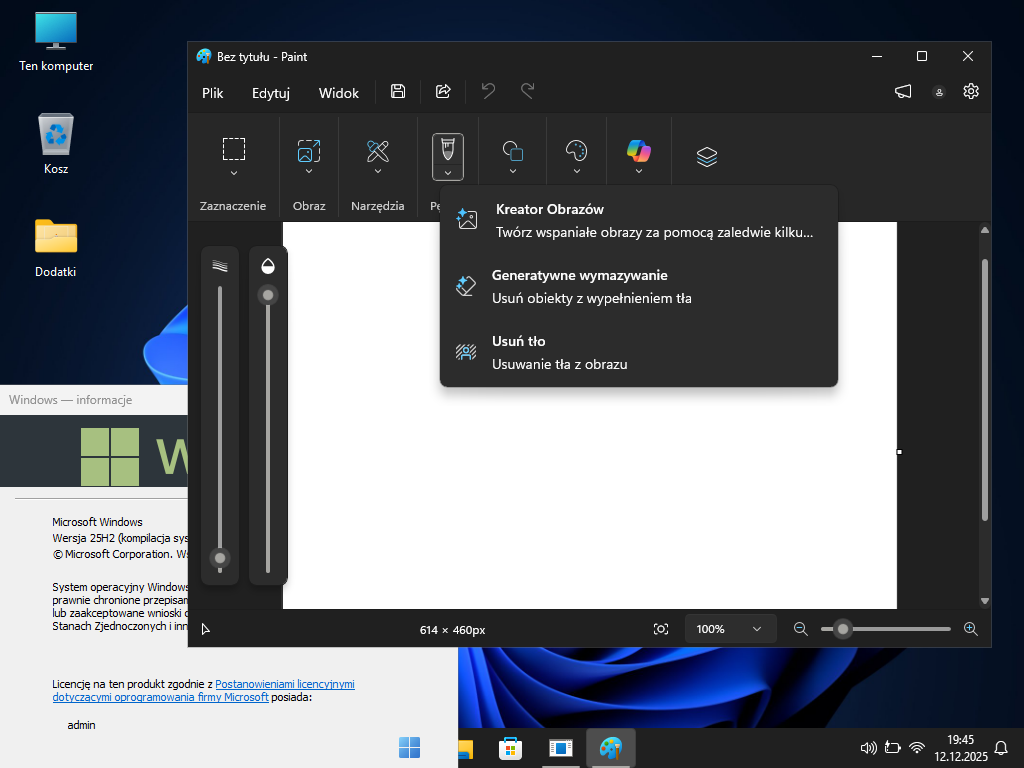Expand the Shapes tool dropdown arrow
Image resolution: width=1024 pixels, height=768 pixels.
(x=513, y=172)
